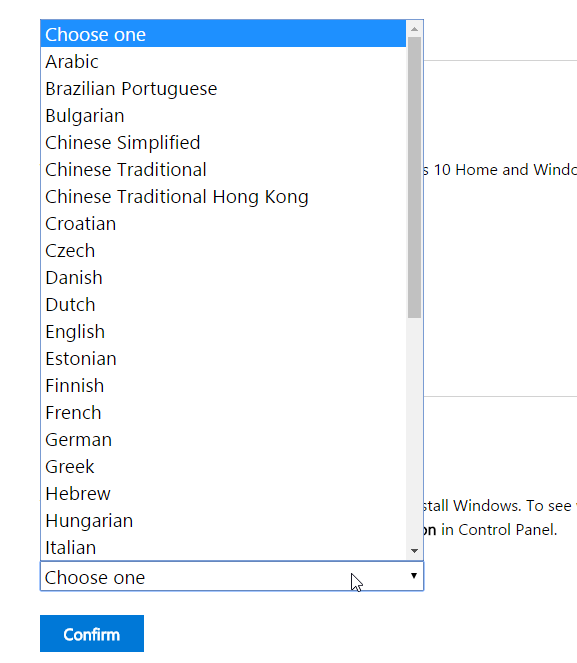Click the list scrollbar down arrow

pos(414,551)
